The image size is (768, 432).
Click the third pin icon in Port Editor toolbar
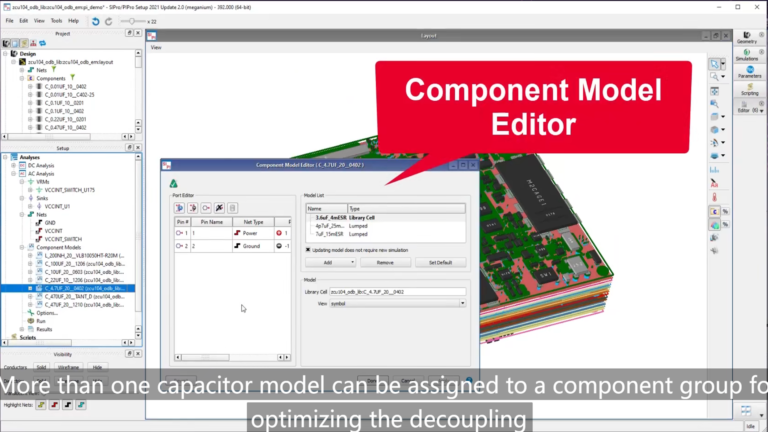(x=206, y=208)
